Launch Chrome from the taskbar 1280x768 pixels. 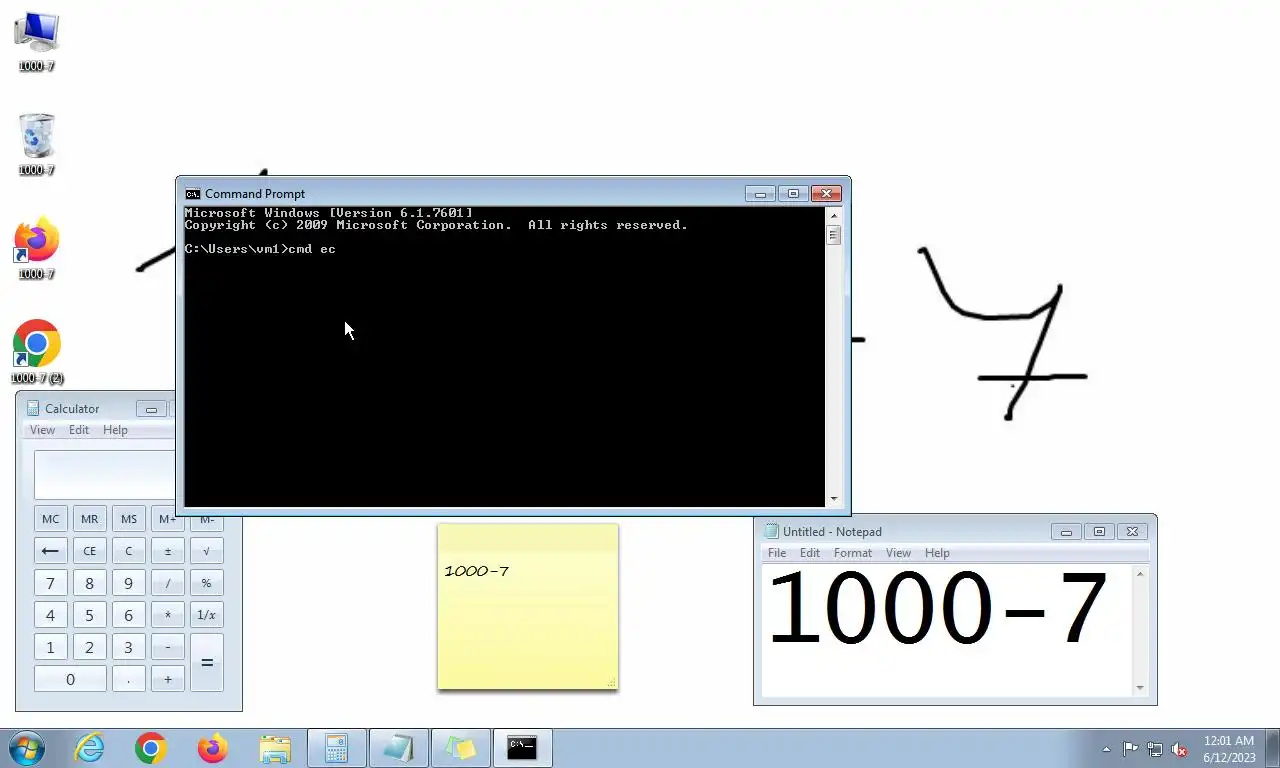[151, 748]
